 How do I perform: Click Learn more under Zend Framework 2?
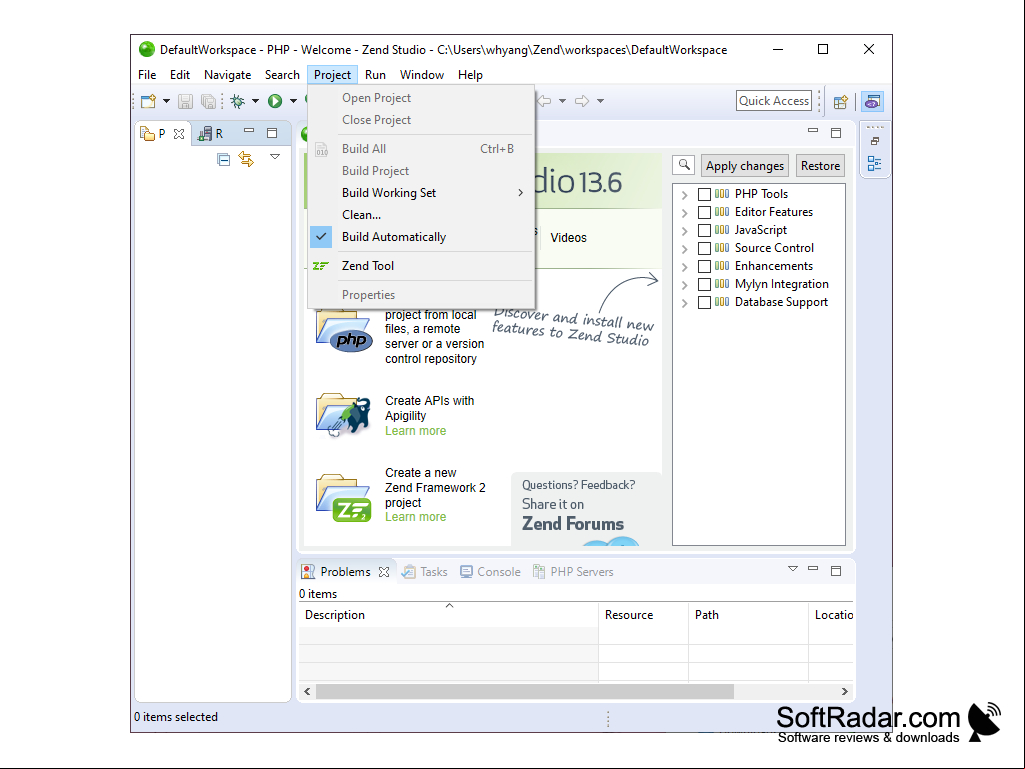[x=416, y=517]
